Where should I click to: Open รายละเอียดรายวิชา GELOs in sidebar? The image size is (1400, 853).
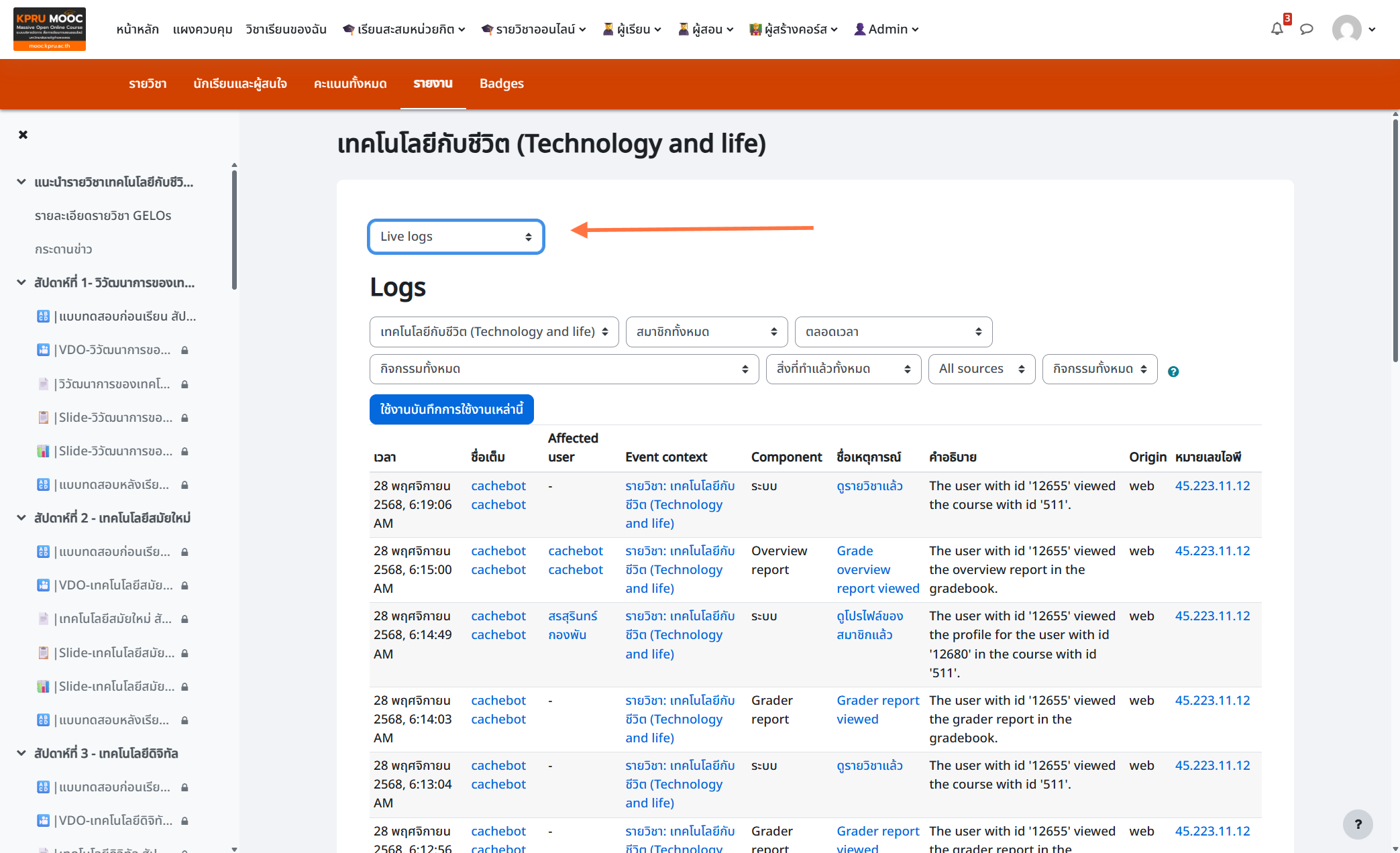[x=103, y=215]
